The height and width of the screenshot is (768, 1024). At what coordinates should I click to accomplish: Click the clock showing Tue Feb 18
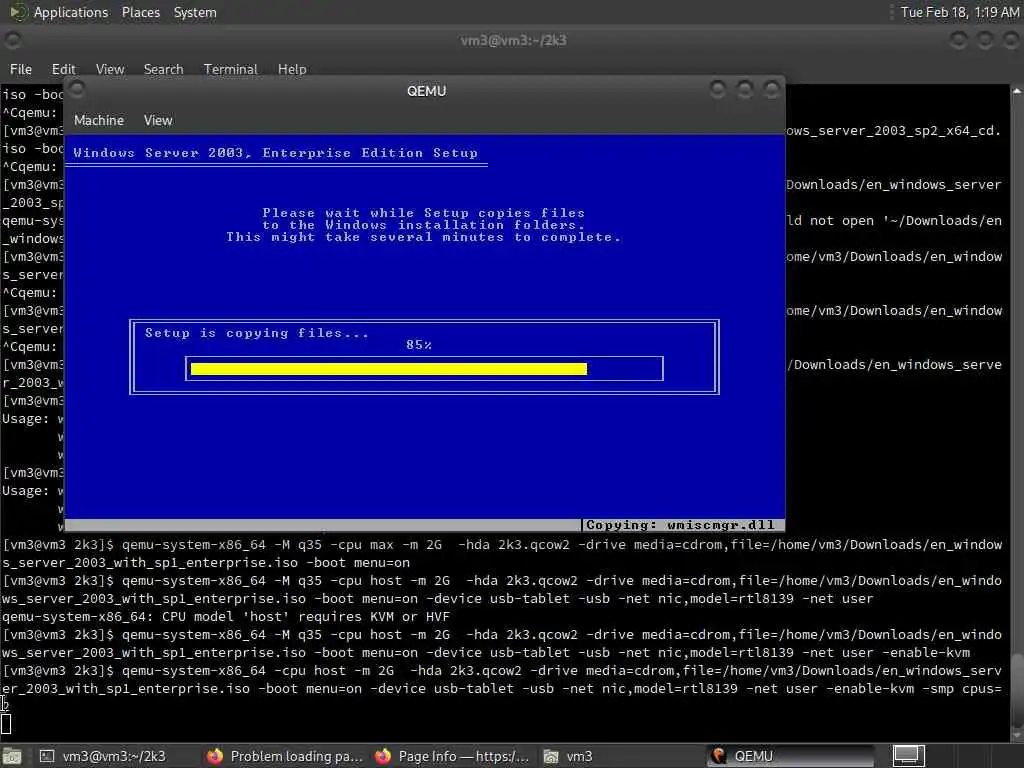[x=959, y=12]
